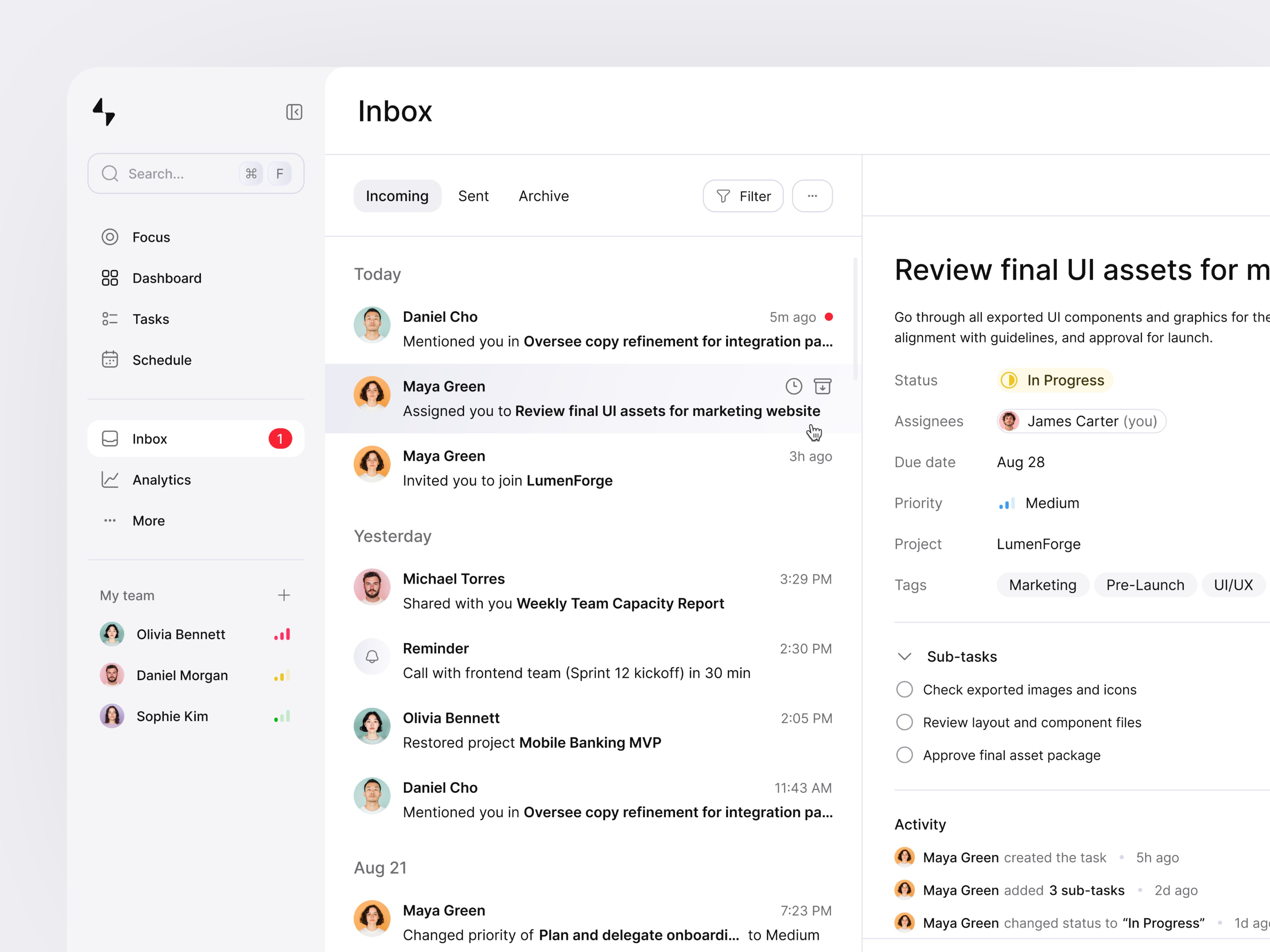Open the Schedule calendar view
This screenshot has height=952, width=1270.
click(161, 360)
